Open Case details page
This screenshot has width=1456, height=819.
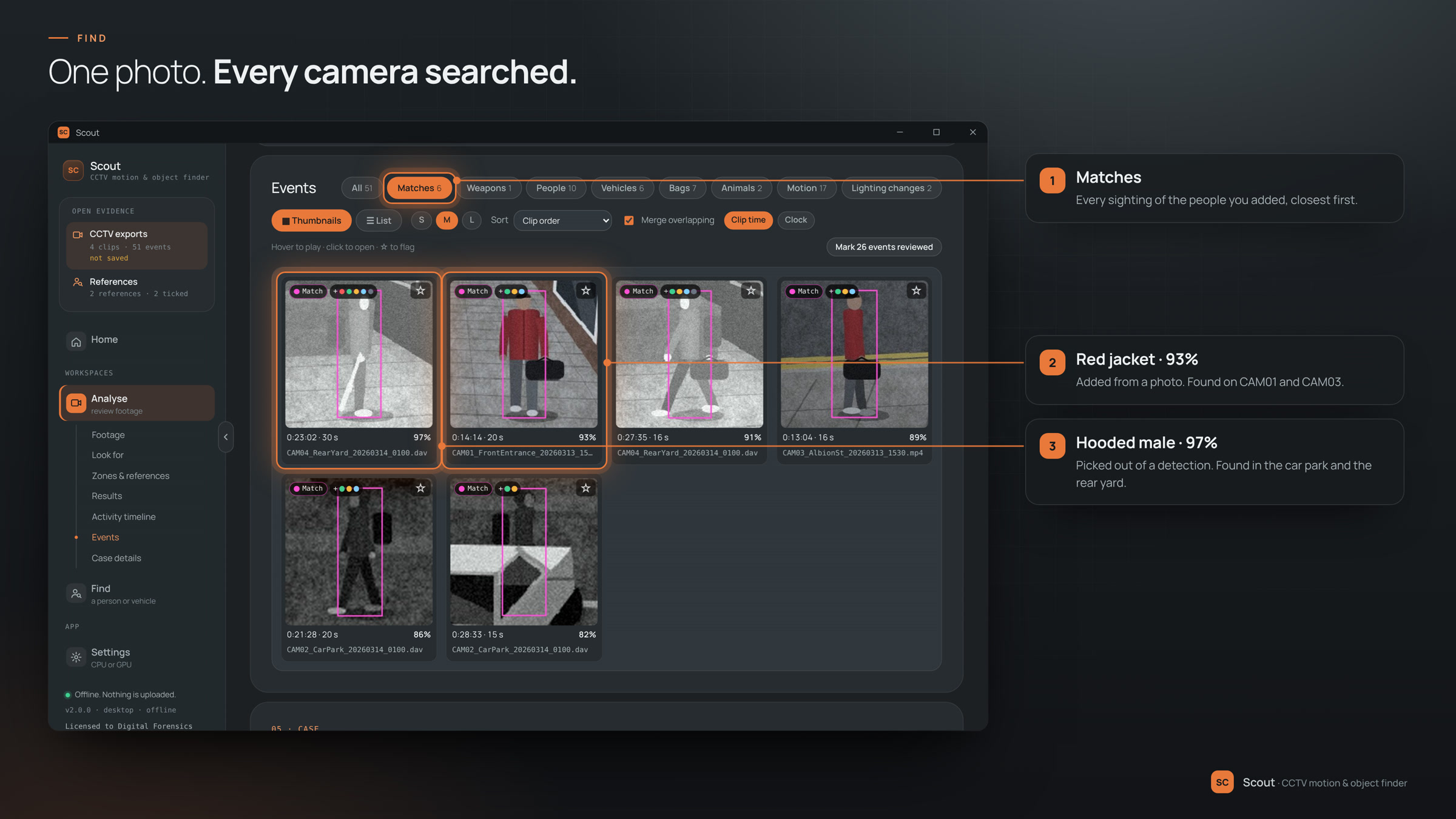tap(116, 558)
